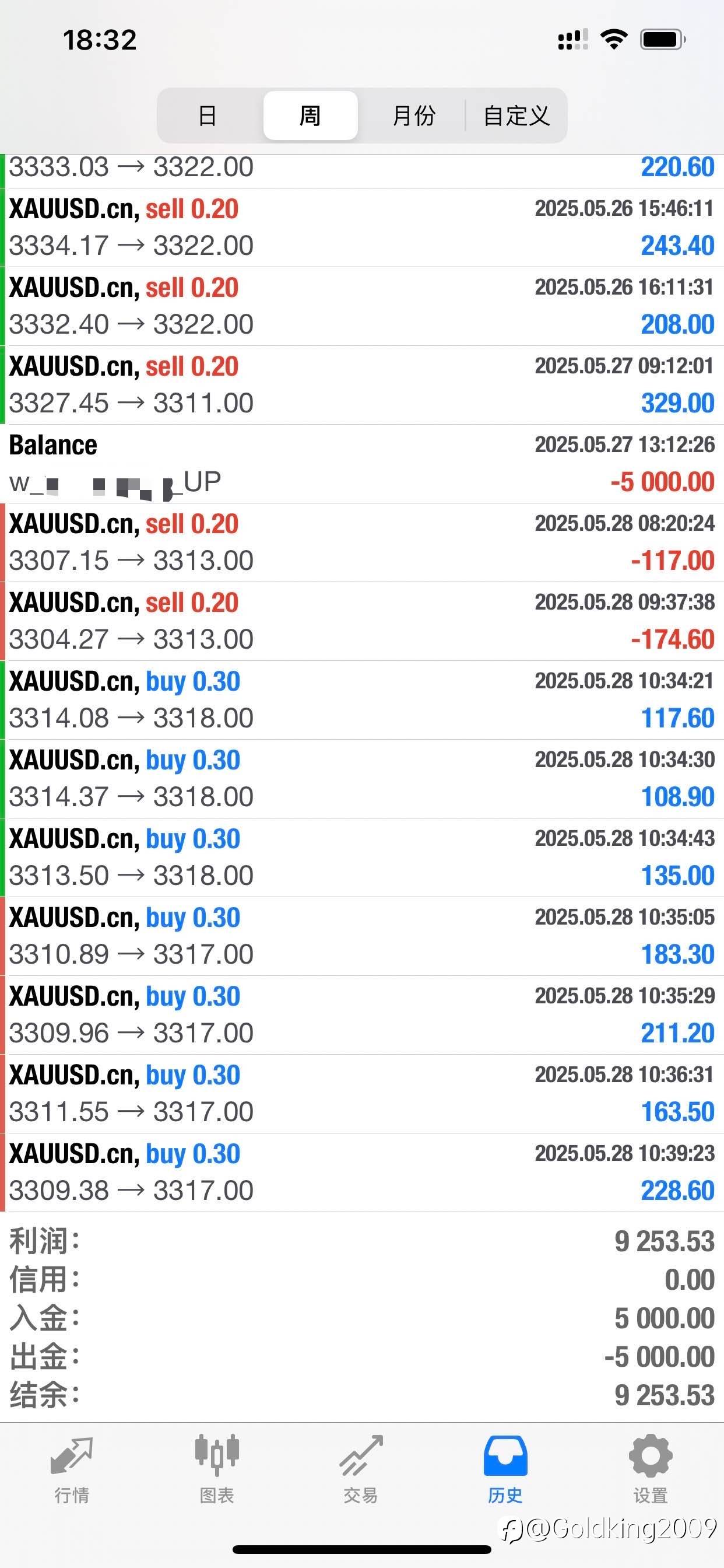Viewport: 724px width, 1568px height.
Task: Choose the 自定义 custom period tab
Action: click(516, 116)
